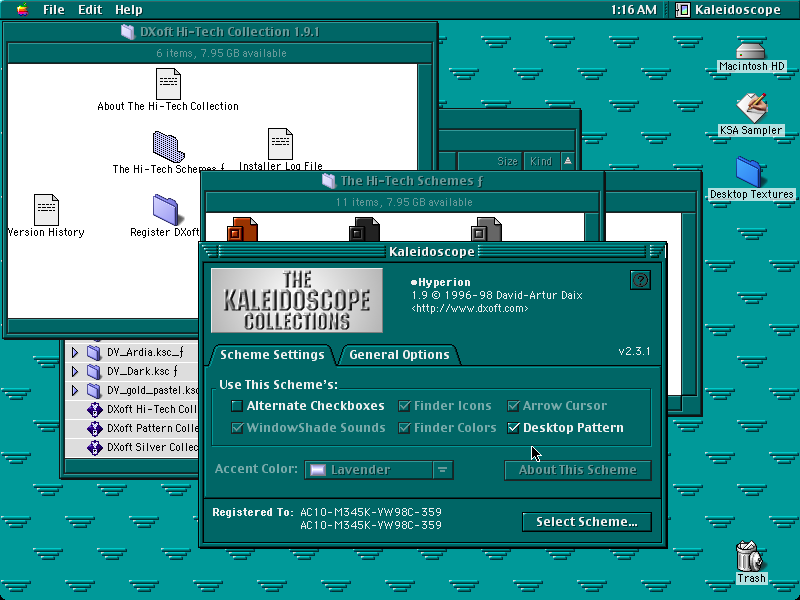Image resolution: width=800 pixels, height=600 pixels.
Task: Click the Size column header
Action: tap(490, 162)
